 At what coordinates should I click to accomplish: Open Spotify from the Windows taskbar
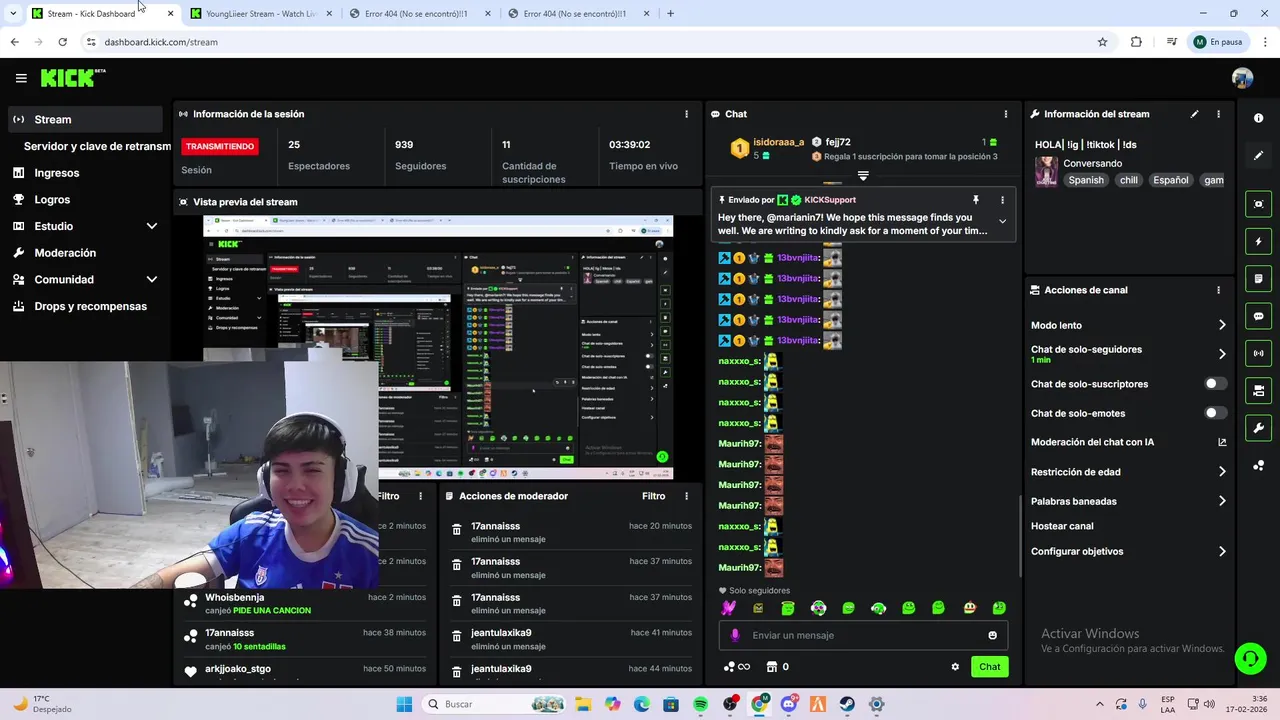tap(700, 704)
